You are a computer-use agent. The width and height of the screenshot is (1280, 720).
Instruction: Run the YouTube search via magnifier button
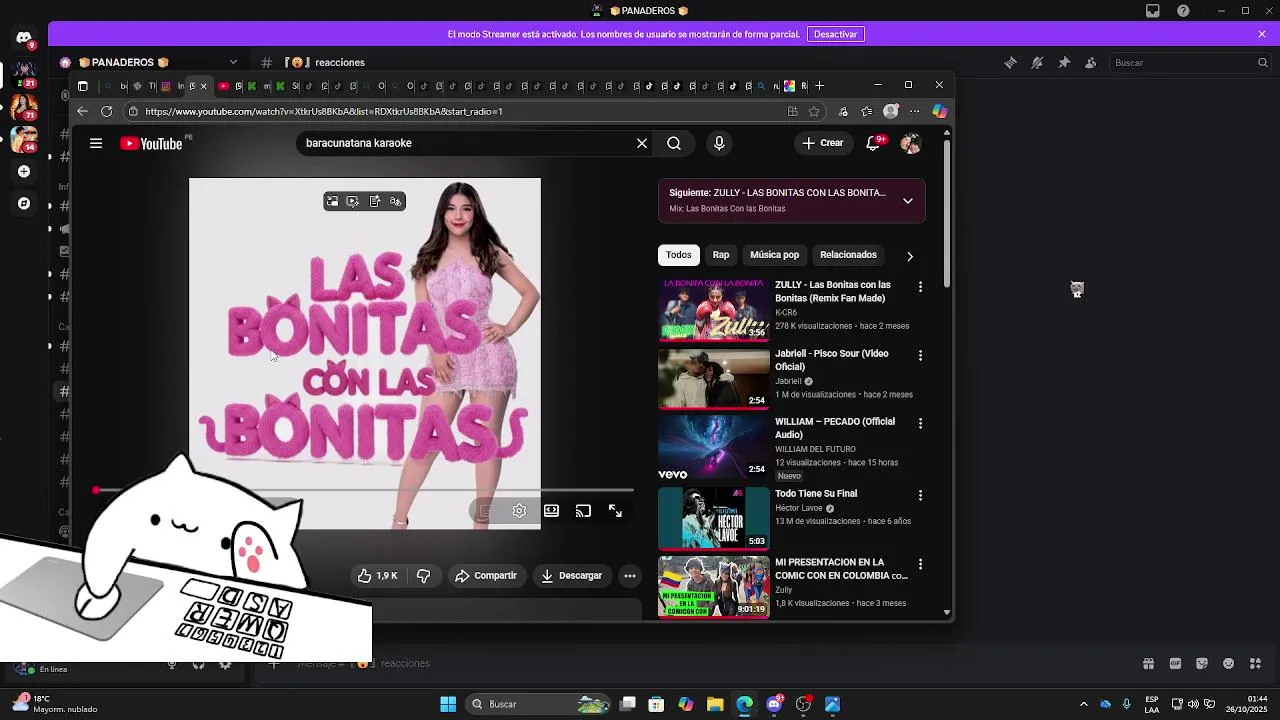(674, 143)
